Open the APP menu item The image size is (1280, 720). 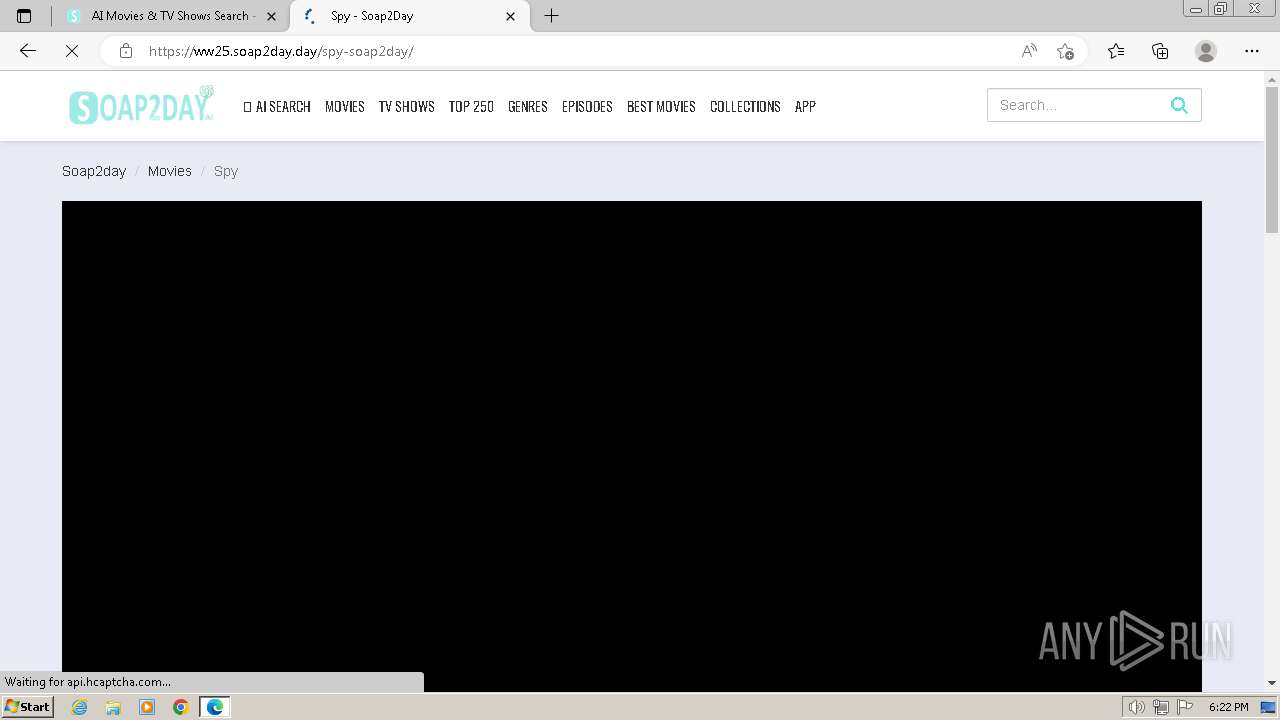point(805,106)
